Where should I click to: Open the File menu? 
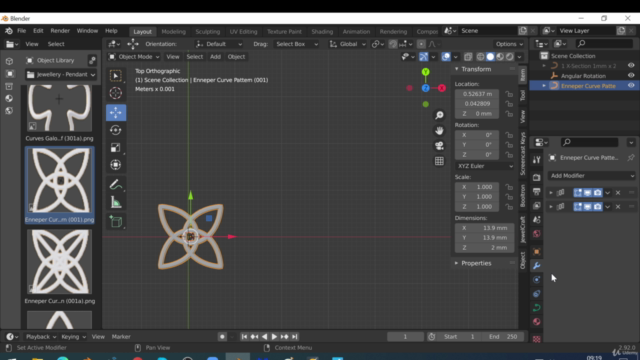[21, 31]
